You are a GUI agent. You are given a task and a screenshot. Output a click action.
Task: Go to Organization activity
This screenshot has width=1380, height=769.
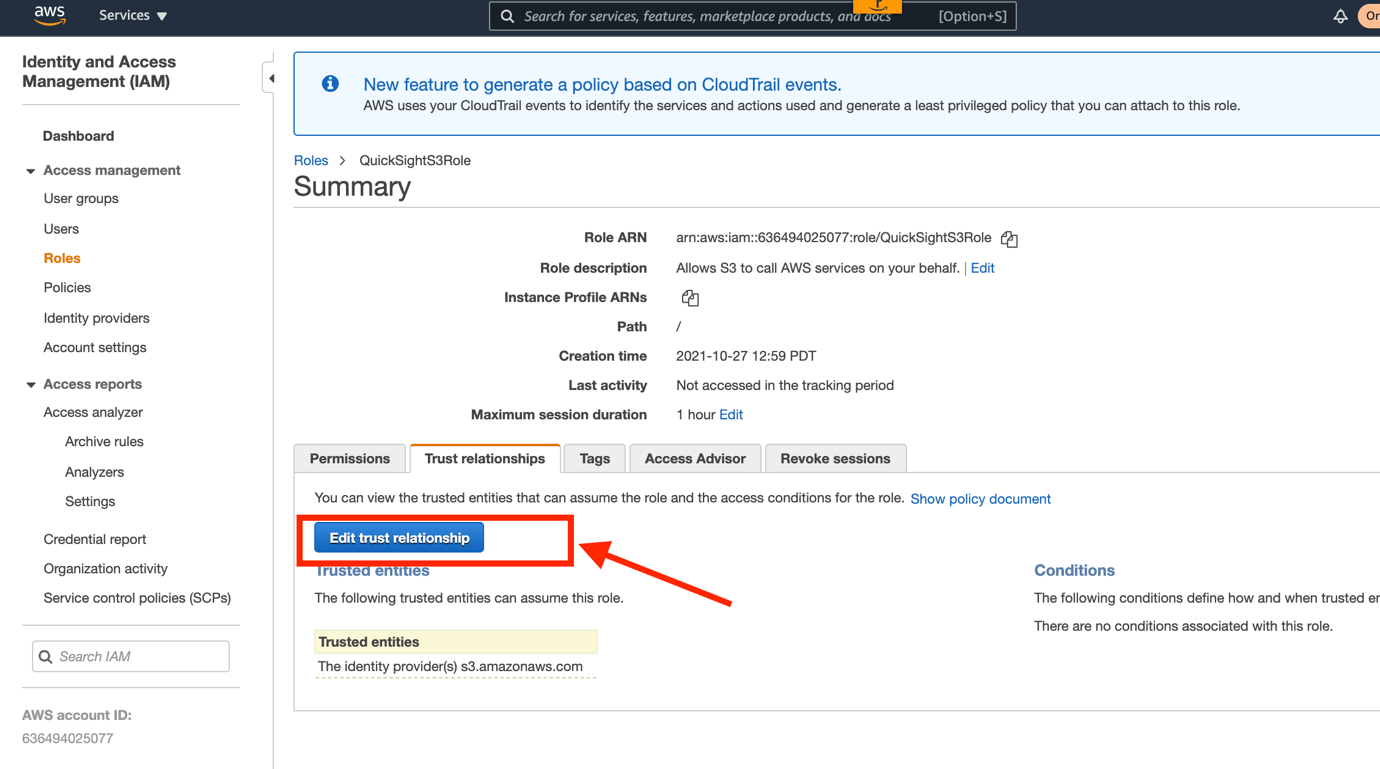coord(105,569)
